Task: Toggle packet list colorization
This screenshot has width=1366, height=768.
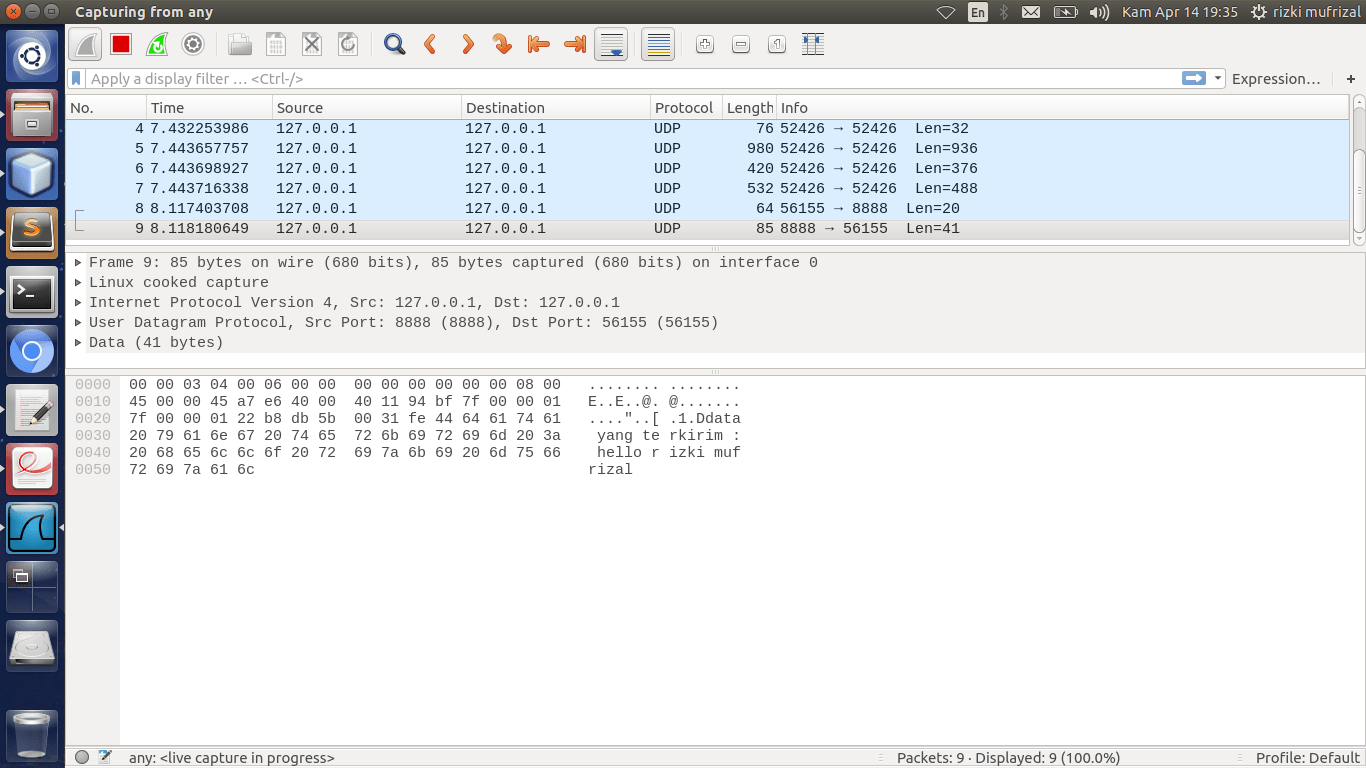Action: click(657, 44)
